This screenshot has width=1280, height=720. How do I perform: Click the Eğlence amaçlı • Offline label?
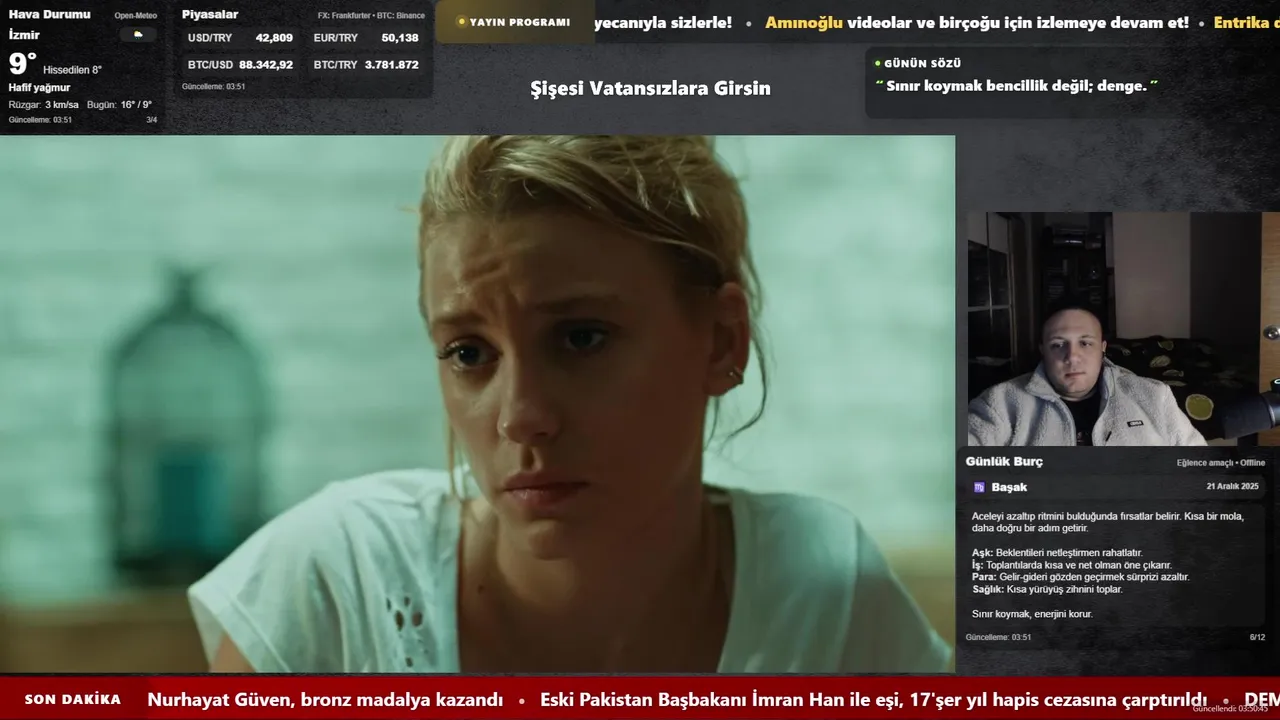tap(1221, 463)
